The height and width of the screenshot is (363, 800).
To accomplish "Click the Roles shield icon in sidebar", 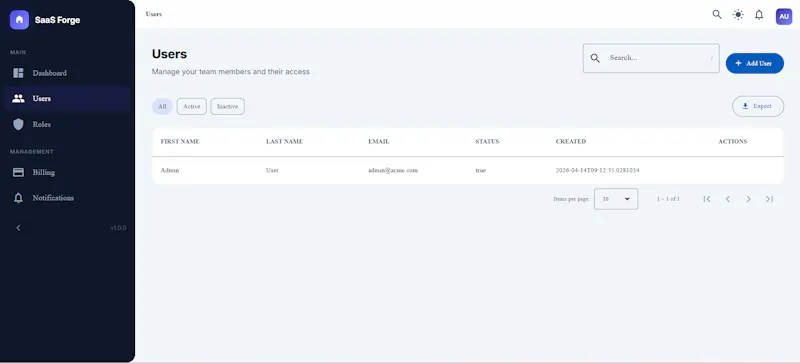I will coord(18,125).
